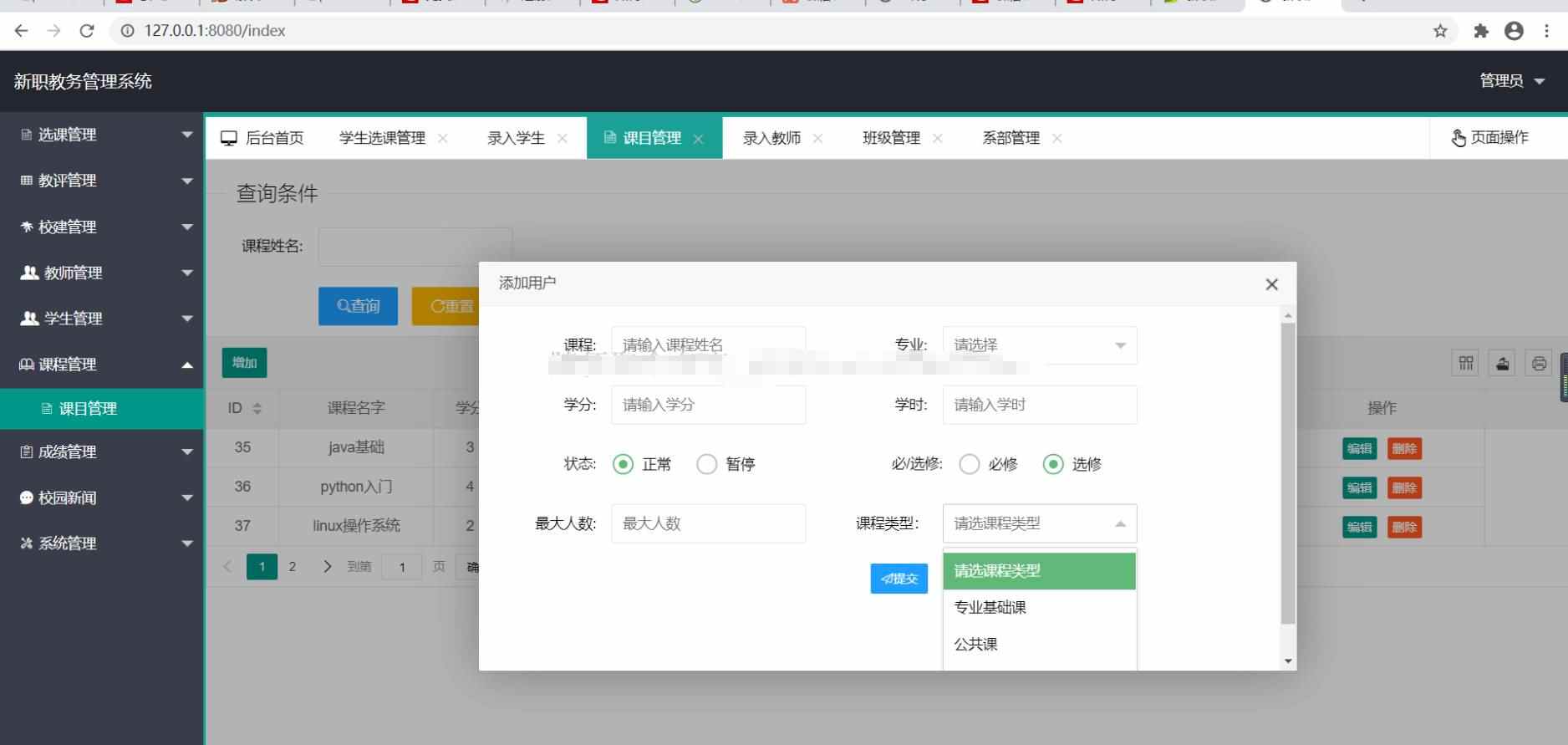Switch to 学生选课管理 tab
1568x745 pixels.
382,138
